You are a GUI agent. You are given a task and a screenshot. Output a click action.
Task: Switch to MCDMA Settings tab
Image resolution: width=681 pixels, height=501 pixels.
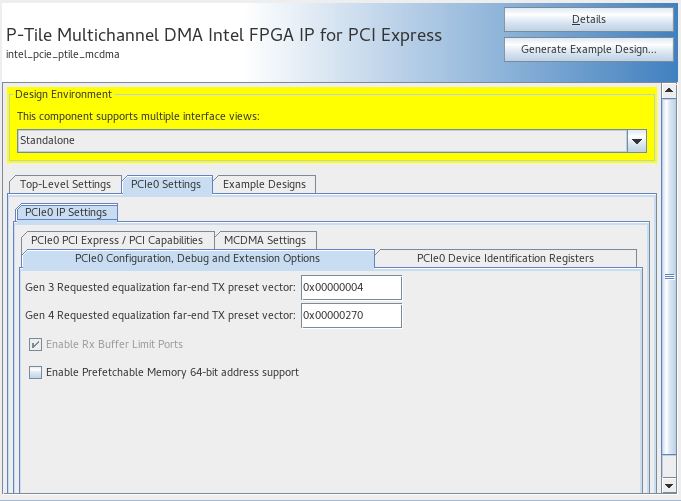[x=265, y=240]
